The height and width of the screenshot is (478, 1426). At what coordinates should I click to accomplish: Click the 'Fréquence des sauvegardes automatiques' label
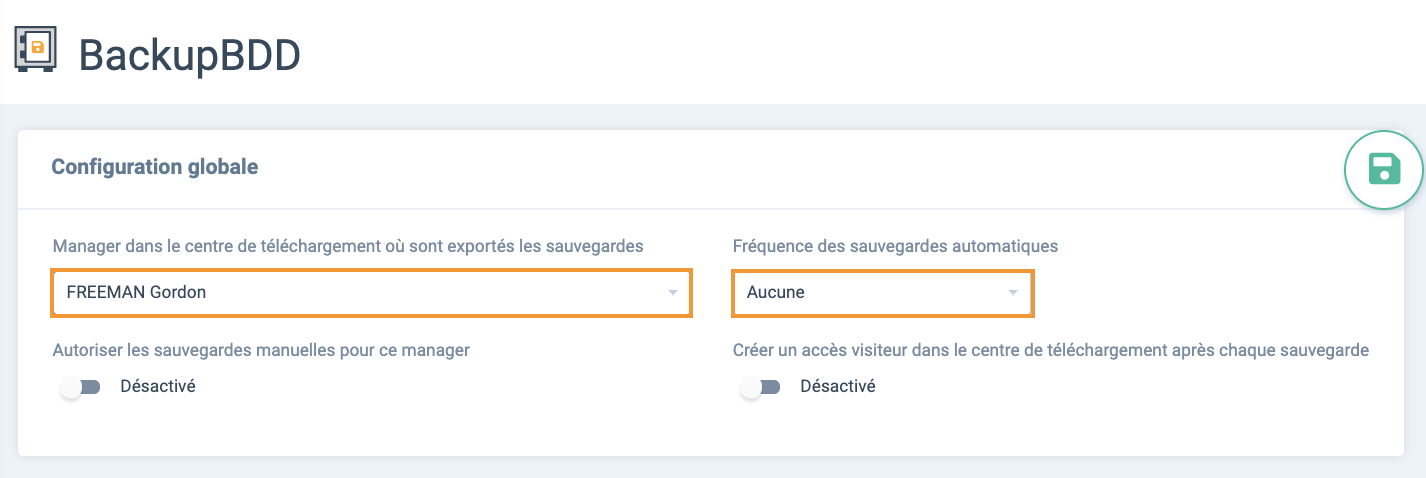pyautogui.click(x=895, y=245)
